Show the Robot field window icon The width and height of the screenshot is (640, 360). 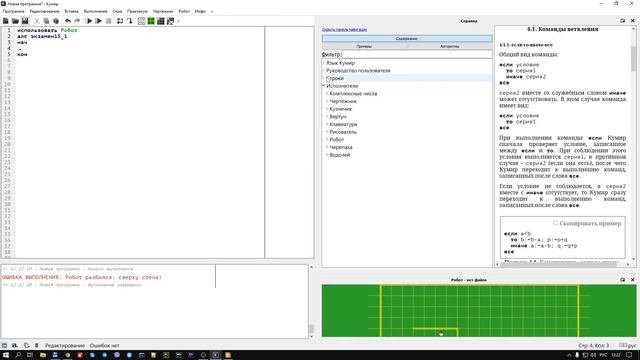141,21
